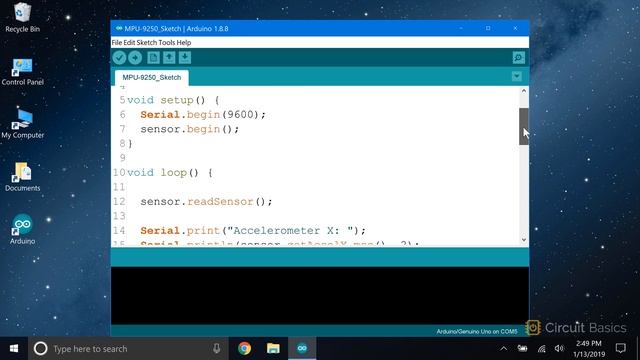Open the Action Center notifications icon
Screen dimensions: 640x360
620,349
